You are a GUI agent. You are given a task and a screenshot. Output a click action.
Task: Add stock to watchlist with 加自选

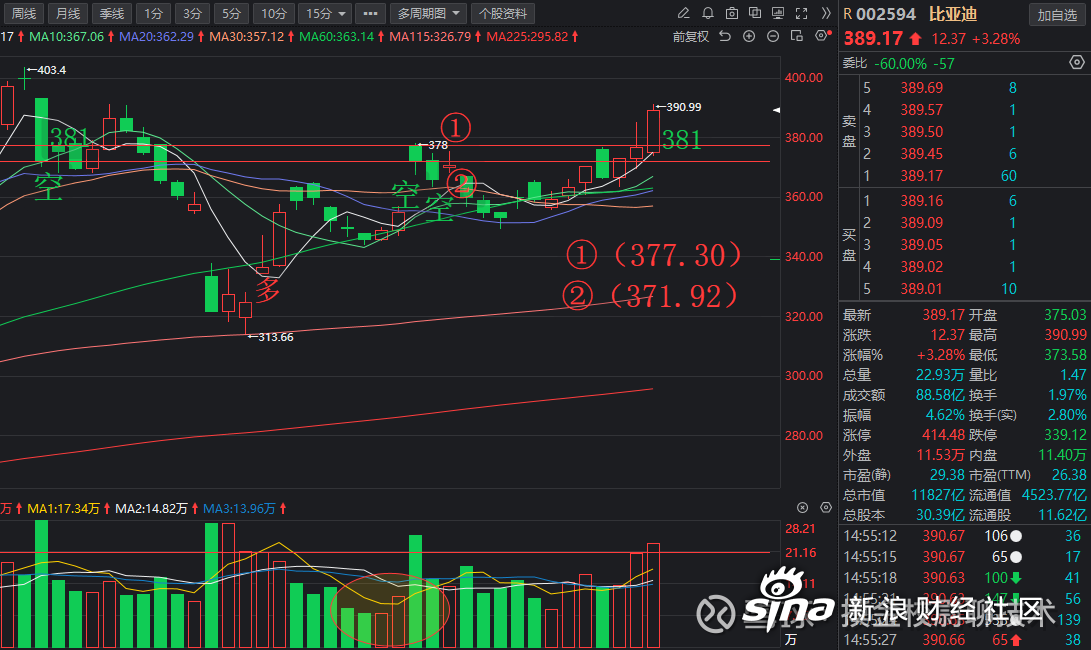point(1057,15)
